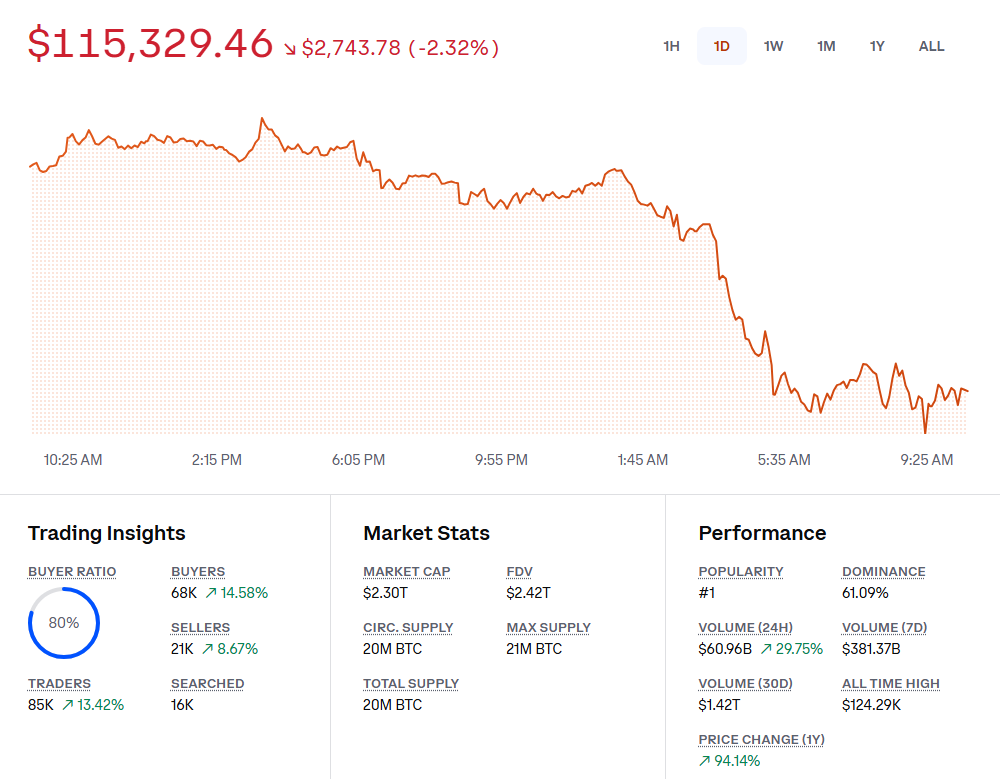Open the Circ. Supply link
1000x779 pixels.
pyautogui.click(x=408, y=627)
